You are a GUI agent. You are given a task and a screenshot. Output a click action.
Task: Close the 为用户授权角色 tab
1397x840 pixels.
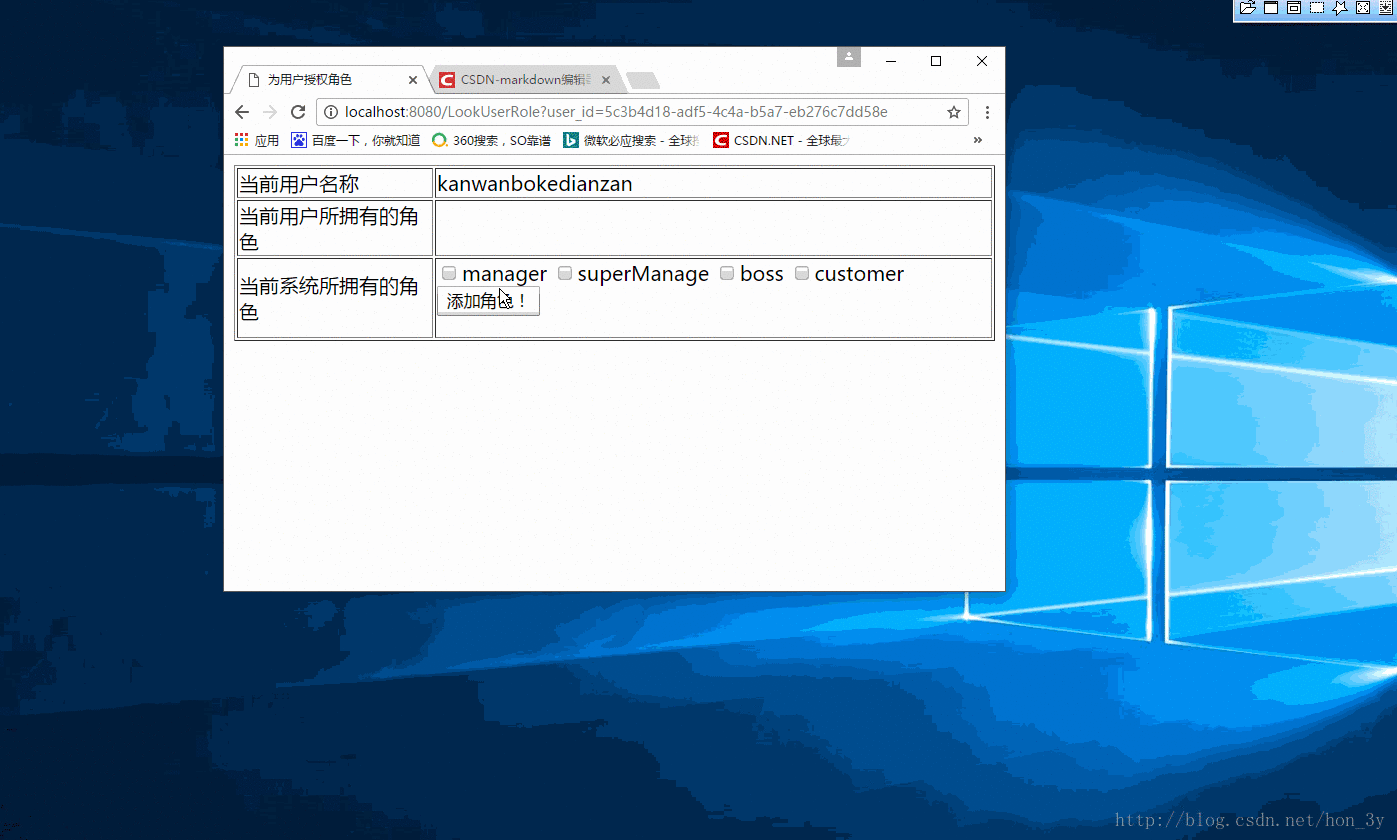413,80
